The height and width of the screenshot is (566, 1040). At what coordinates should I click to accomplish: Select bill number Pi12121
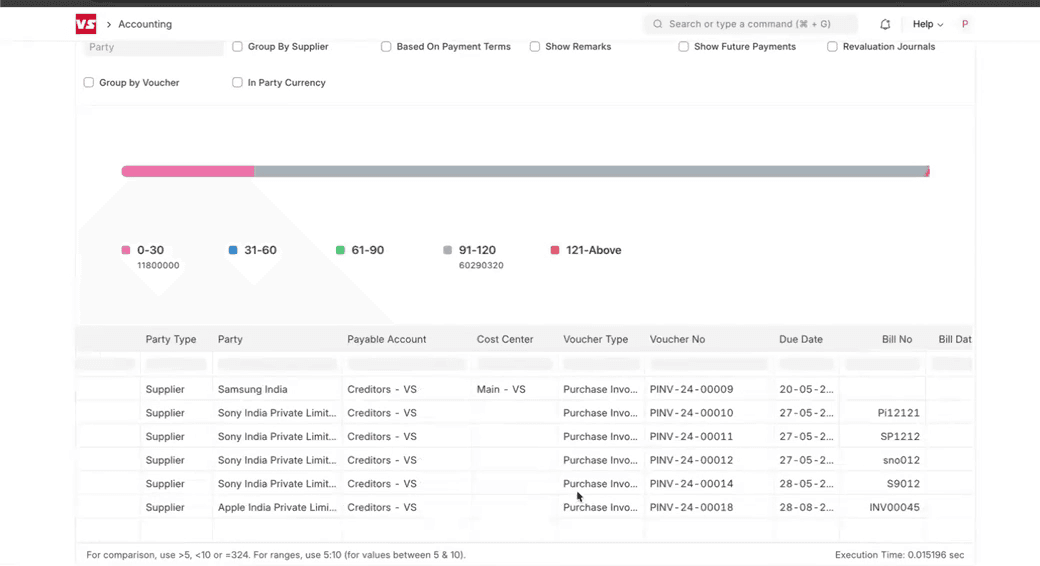click(898, 413)
